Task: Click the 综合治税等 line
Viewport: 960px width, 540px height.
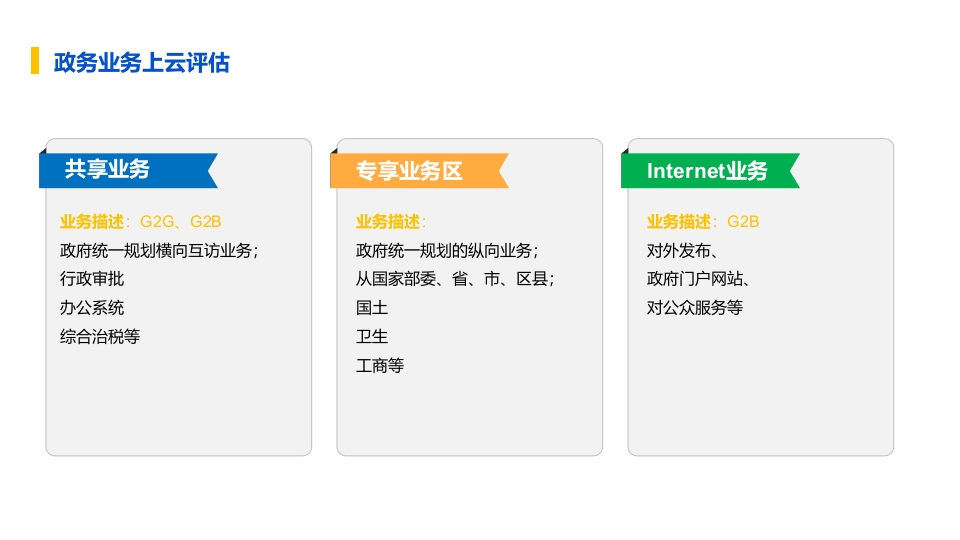Action: click(100, 336)
